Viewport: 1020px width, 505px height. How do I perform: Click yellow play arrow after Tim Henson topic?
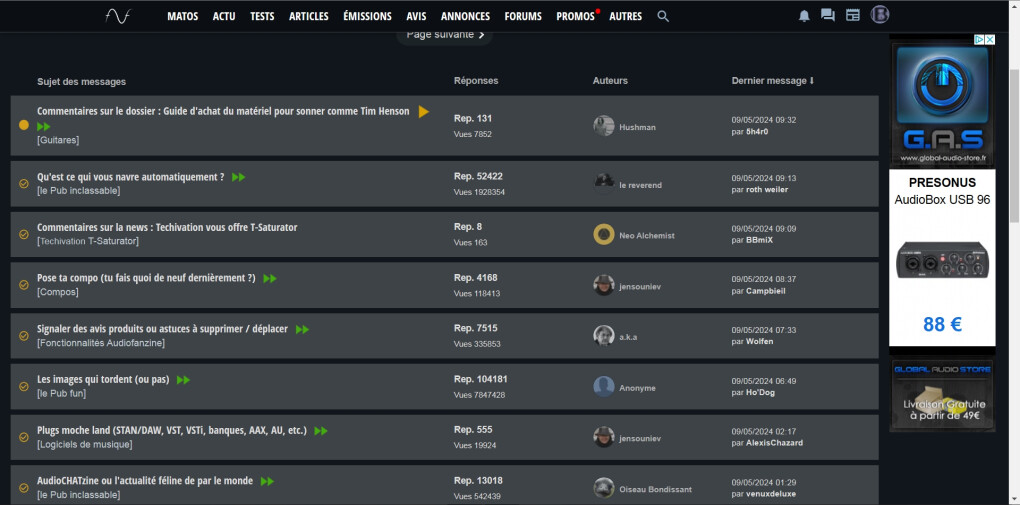pos(424,111)
